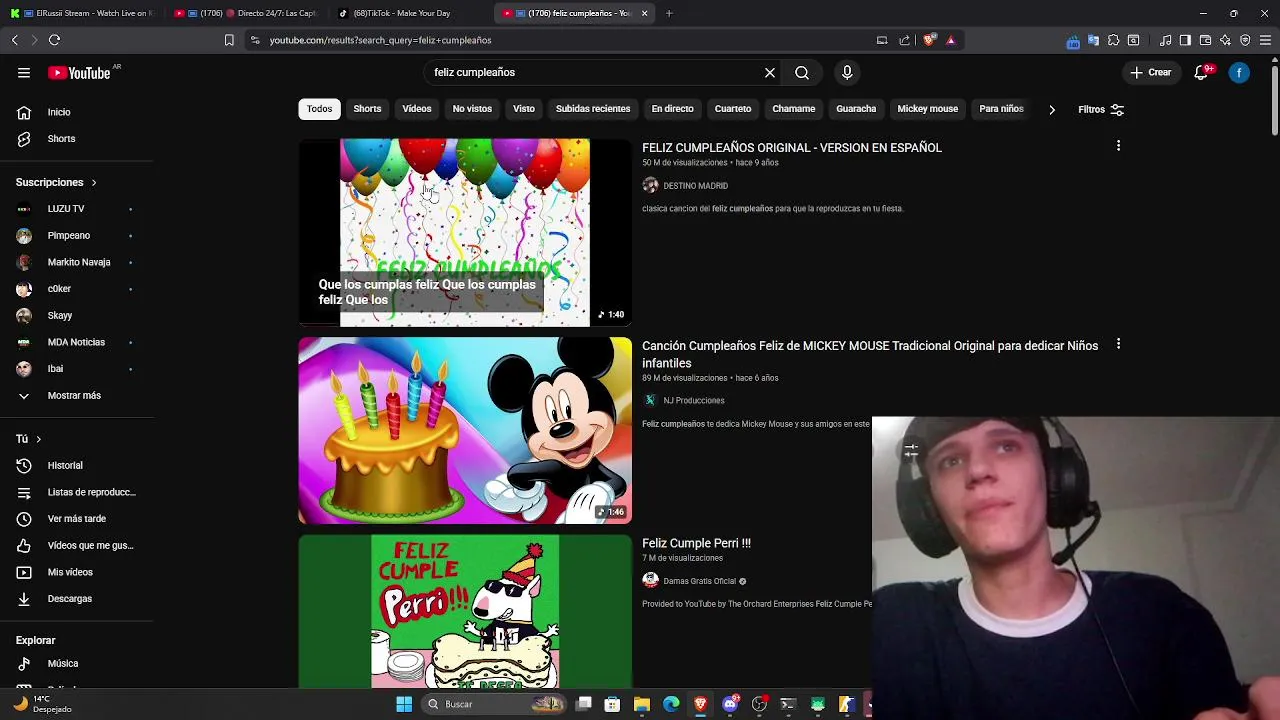Select the Shorts filter chip
The width and height of the screenshot is (1280, 720).
[367, 109]
